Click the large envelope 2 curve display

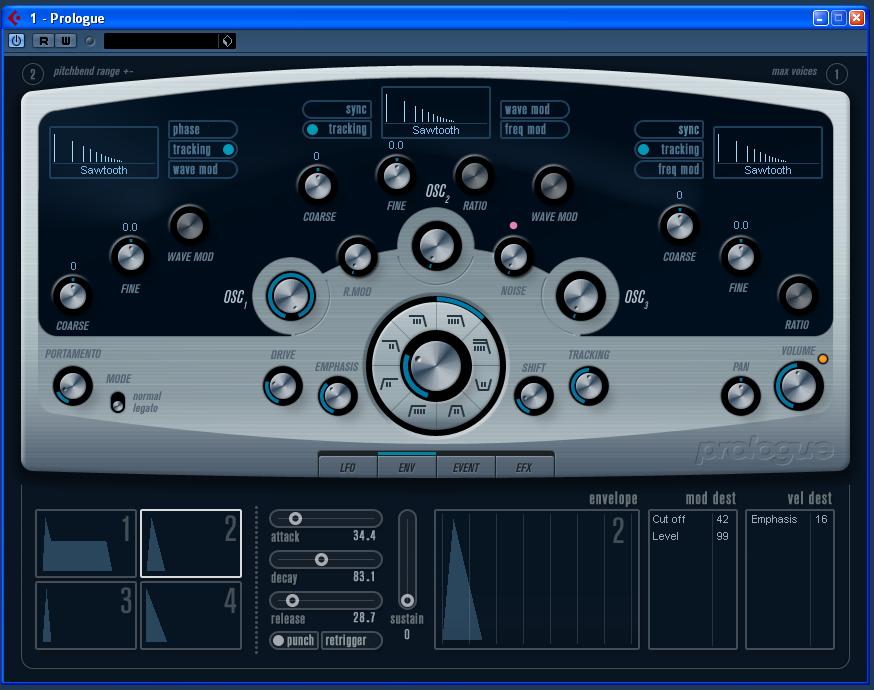pos(537,580)
